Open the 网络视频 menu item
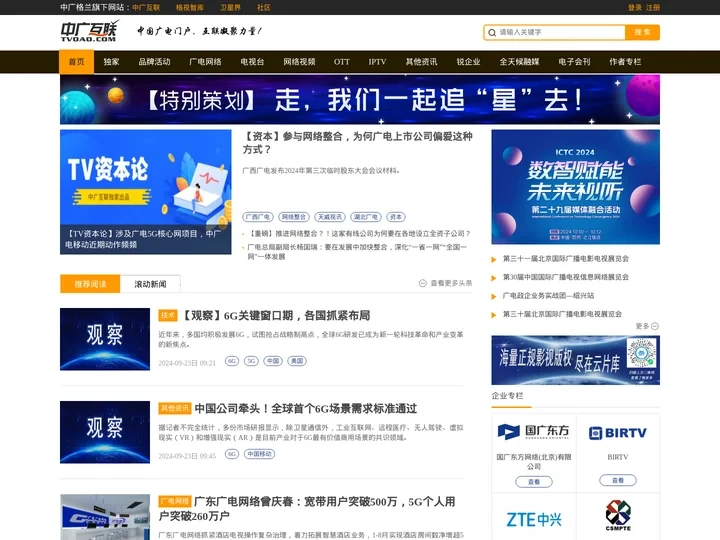The height and width of the screenshot is (540, 720). (299, 62)
